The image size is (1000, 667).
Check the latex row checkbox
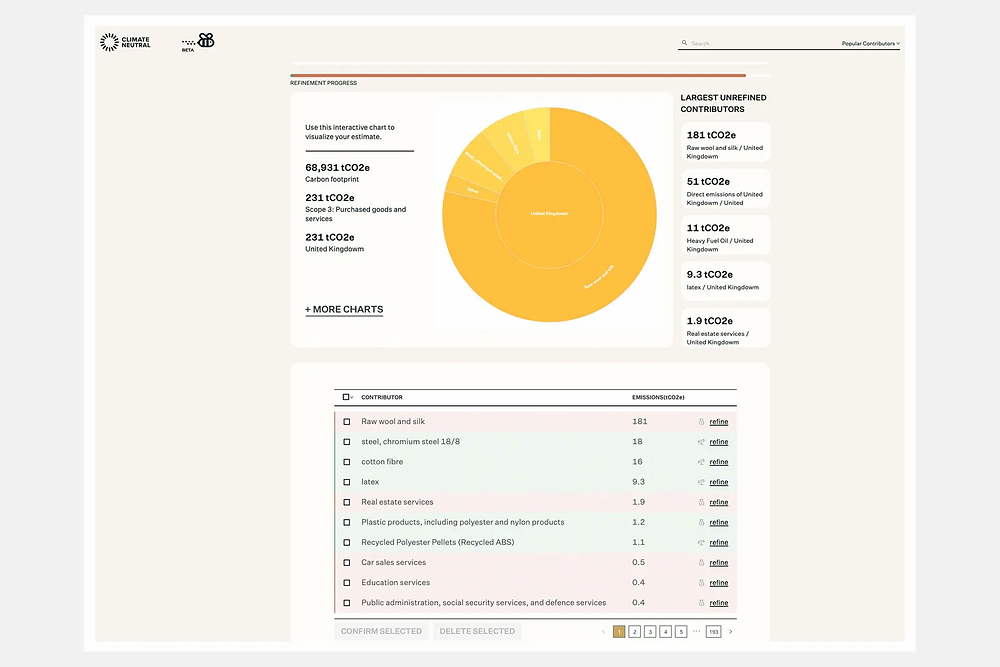coord(347,482)
